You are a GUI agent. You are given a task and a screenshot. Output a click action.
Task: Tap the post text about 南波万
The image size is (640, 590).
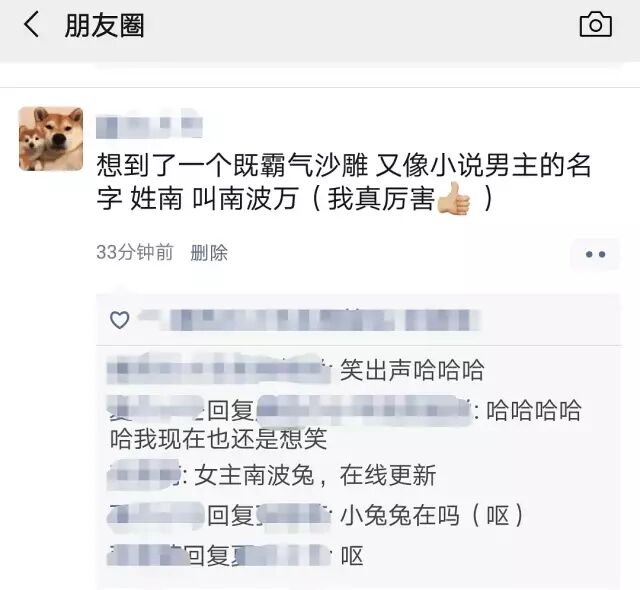click(x=344, y=182)
